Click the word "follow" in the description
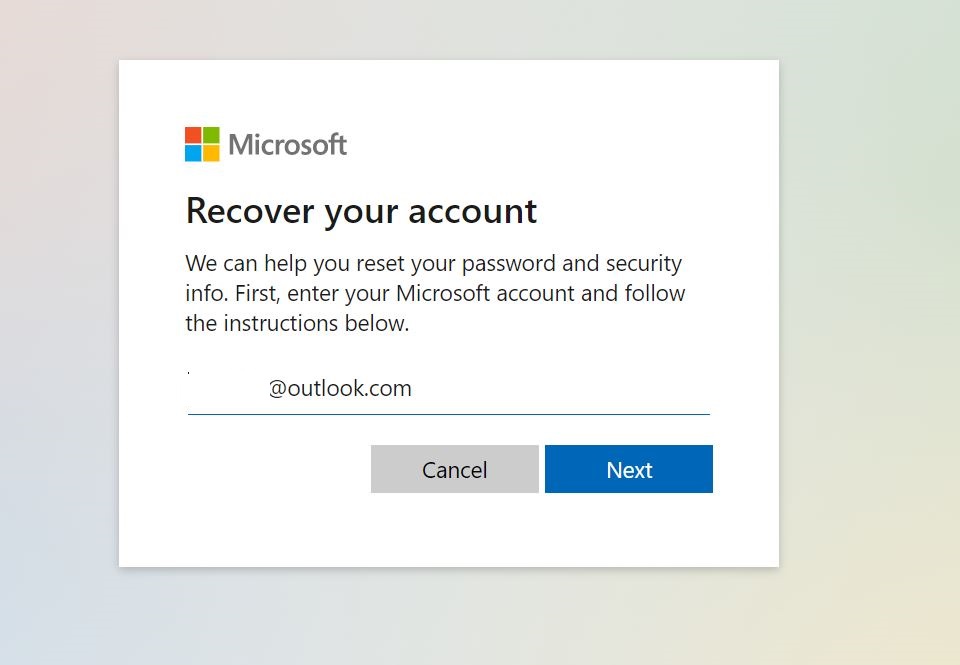The image size is (960, 665). point(654,293)
